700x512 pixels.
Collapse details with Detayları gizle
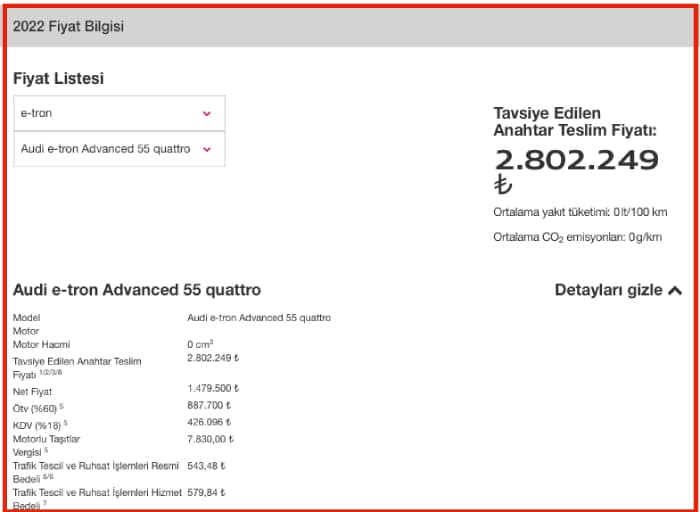618,290
